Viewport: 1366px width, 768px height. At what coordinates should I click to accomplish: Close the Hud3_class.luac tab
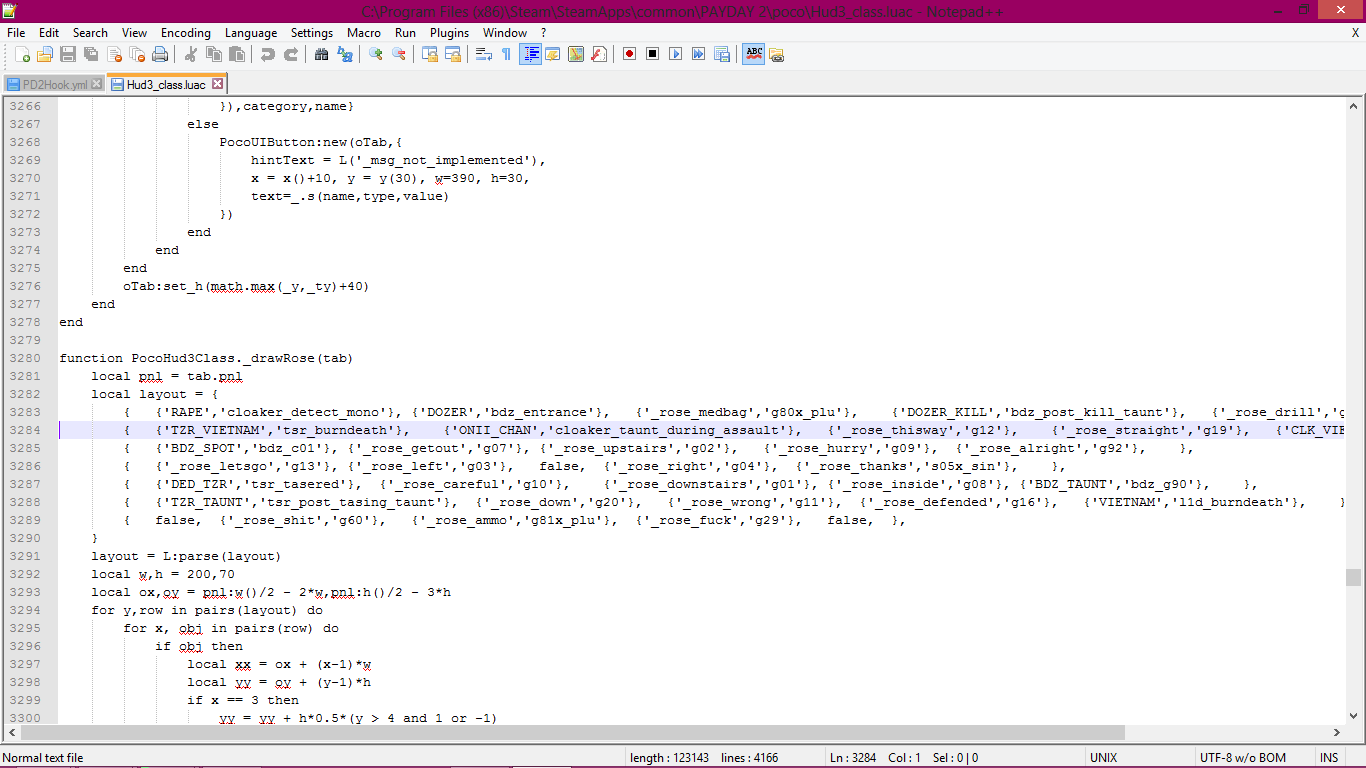(x=217, y=85)
